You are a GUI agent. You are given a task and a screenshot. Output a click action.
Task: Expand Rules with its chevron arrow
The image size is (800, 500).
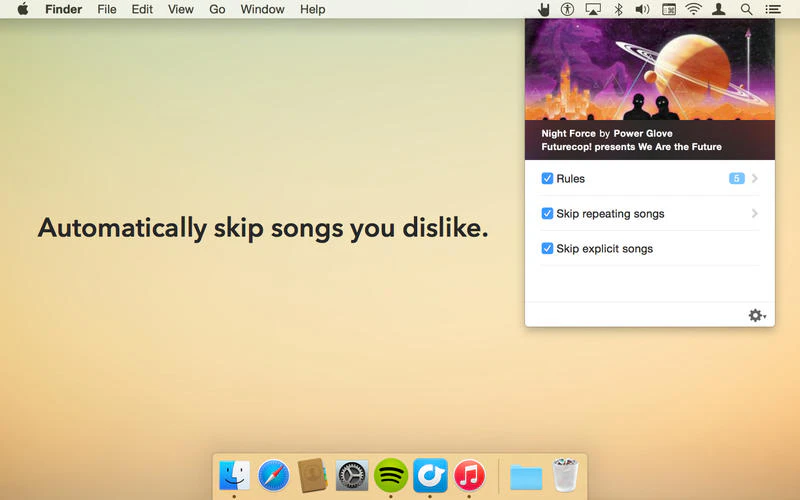point(755,179)
